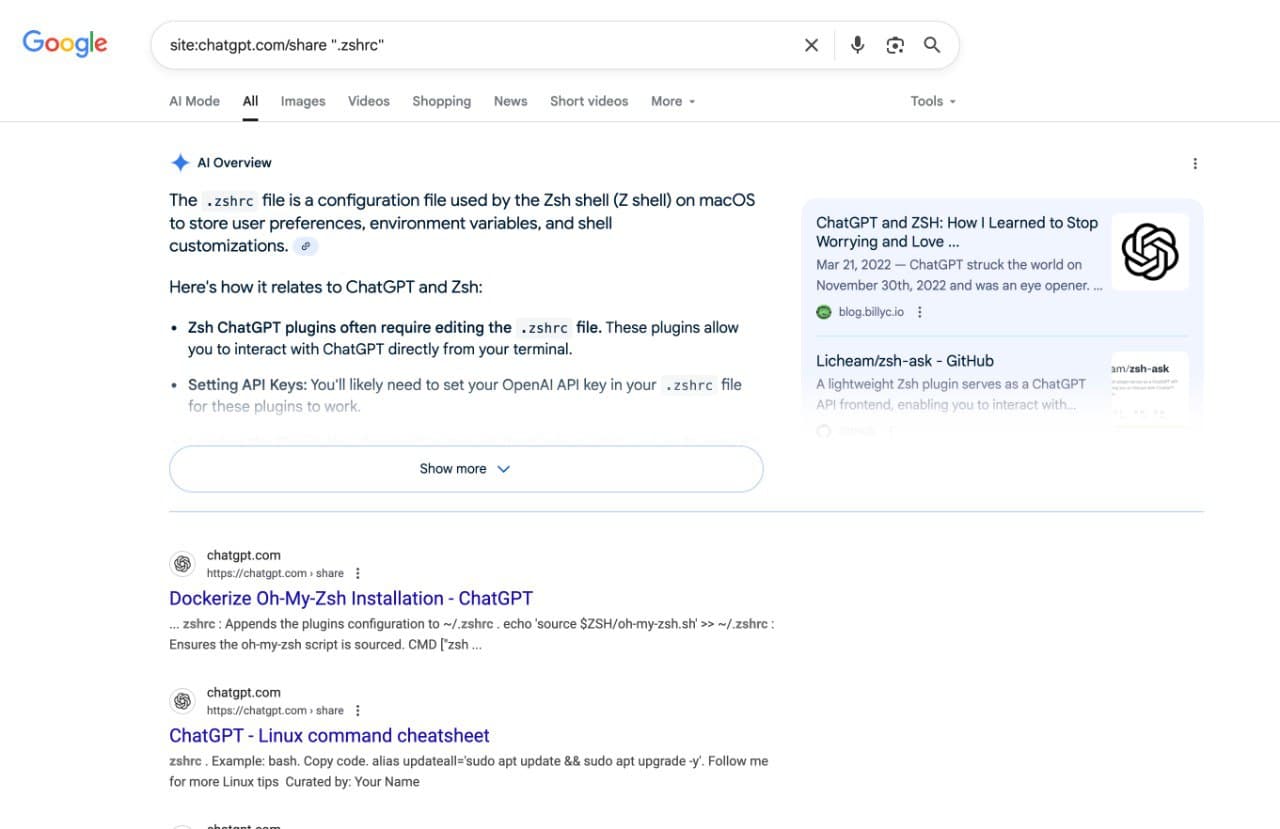Image resolution: width=1280 pixels, height=829 pixels.
Task: Select the All results tab
Action: [250, 101]
